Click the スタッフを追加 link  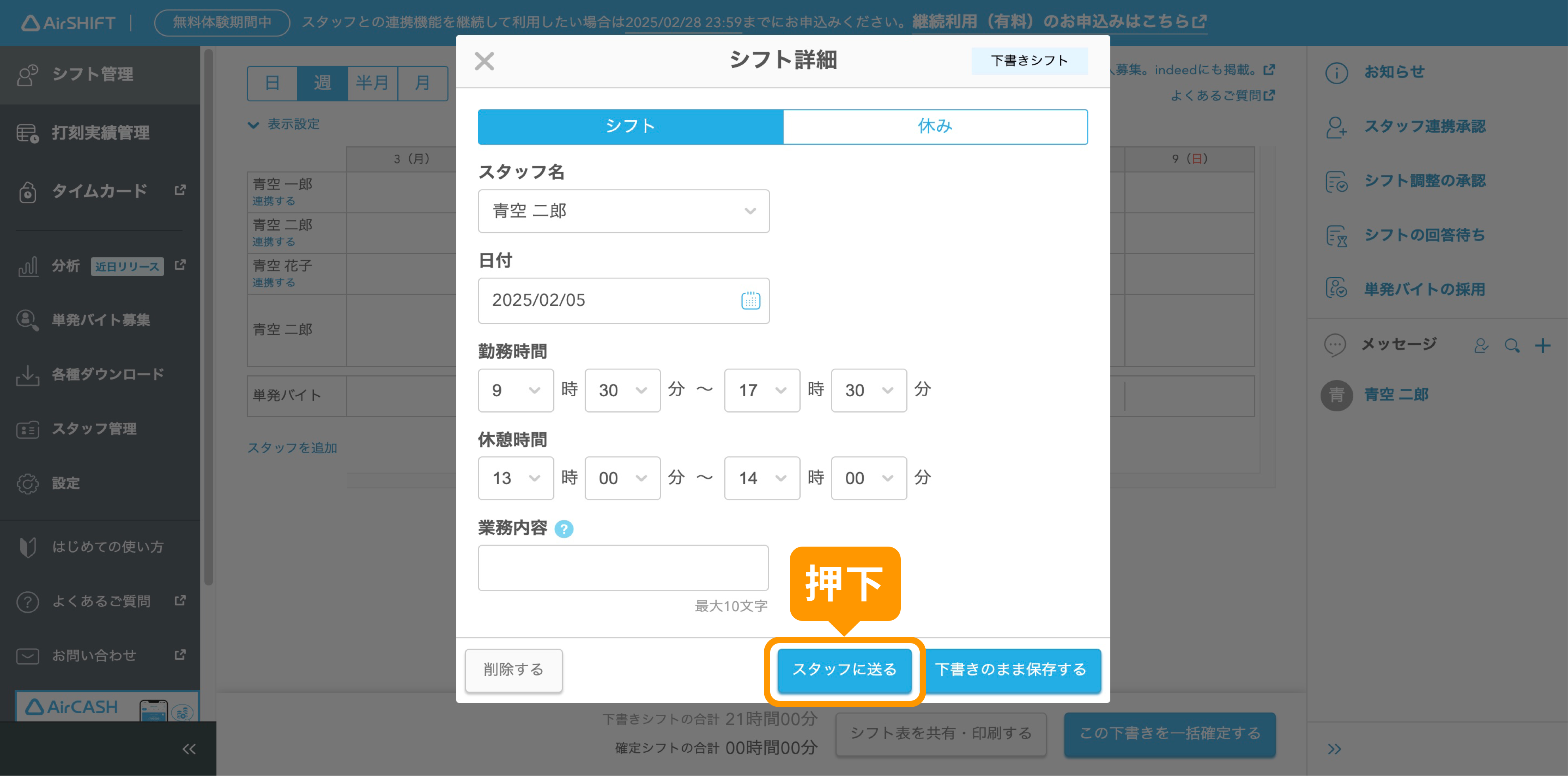(292, 448)
